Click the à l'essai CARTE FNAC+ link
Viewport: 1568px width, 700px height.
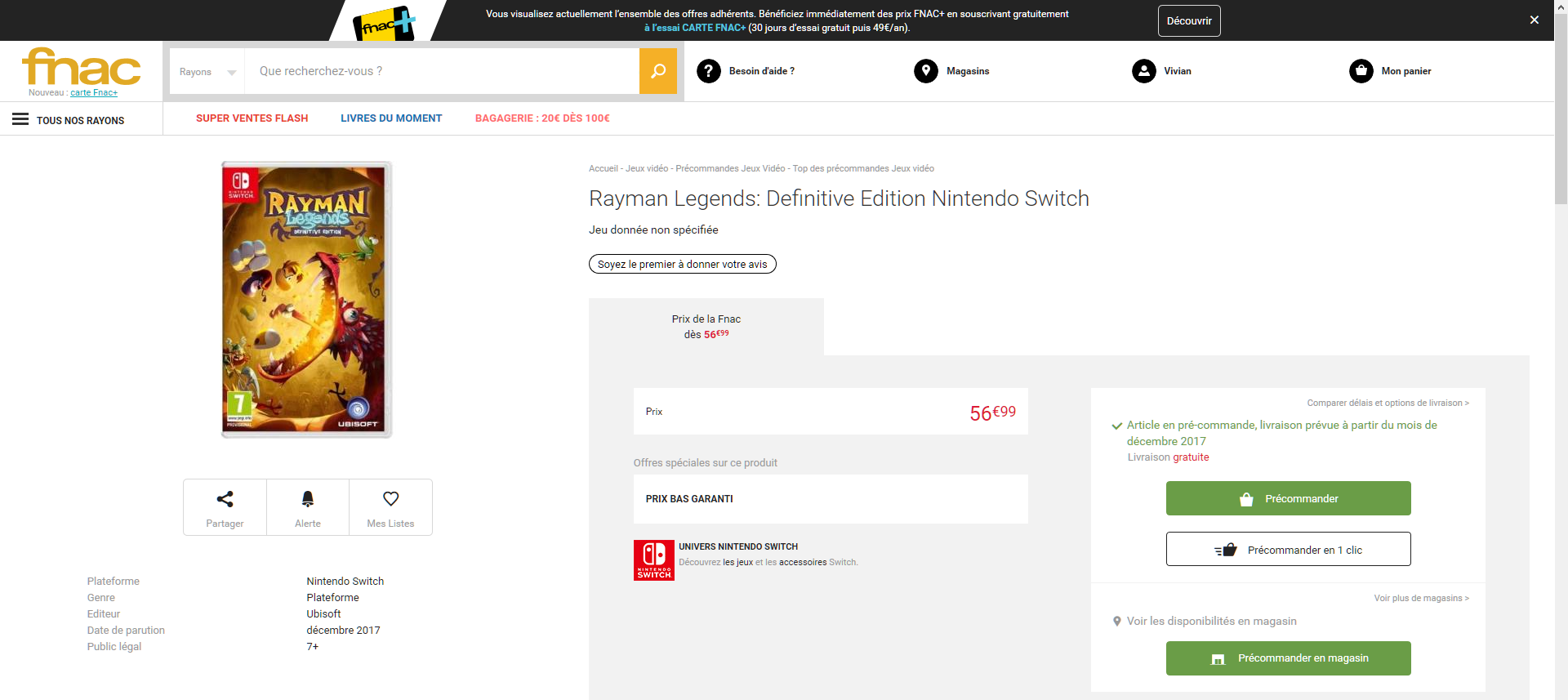tap(695, 28)
